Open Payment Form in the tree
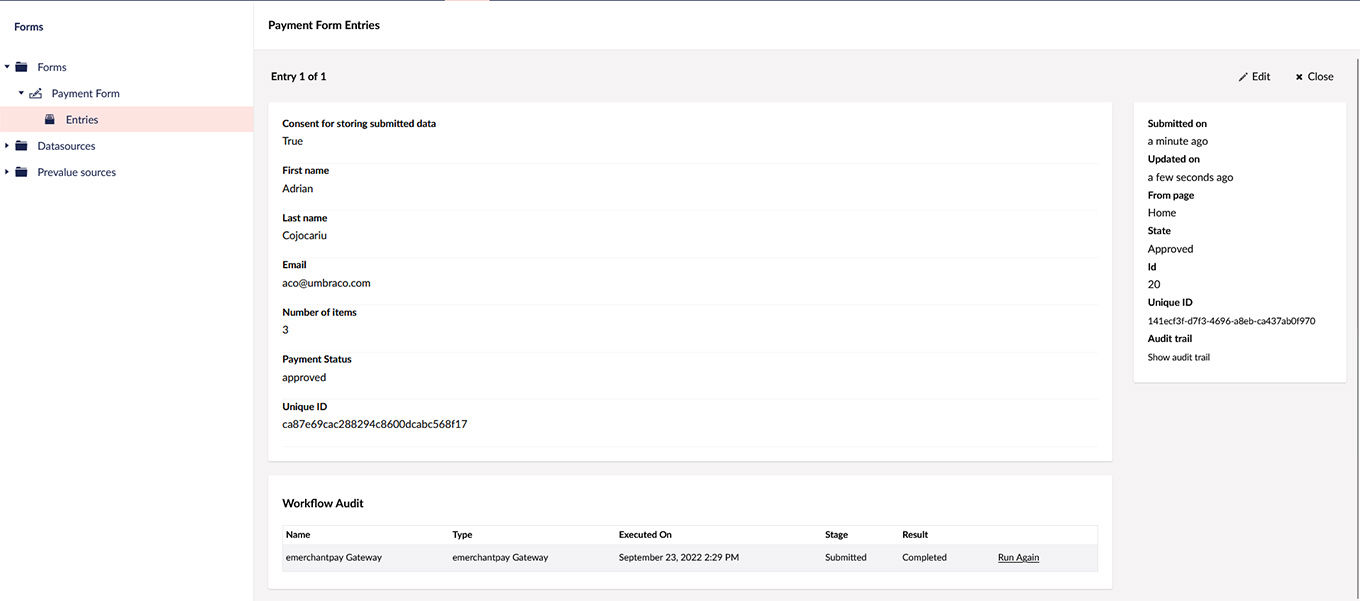1360x601 pixels. click(x=85, y=94)
